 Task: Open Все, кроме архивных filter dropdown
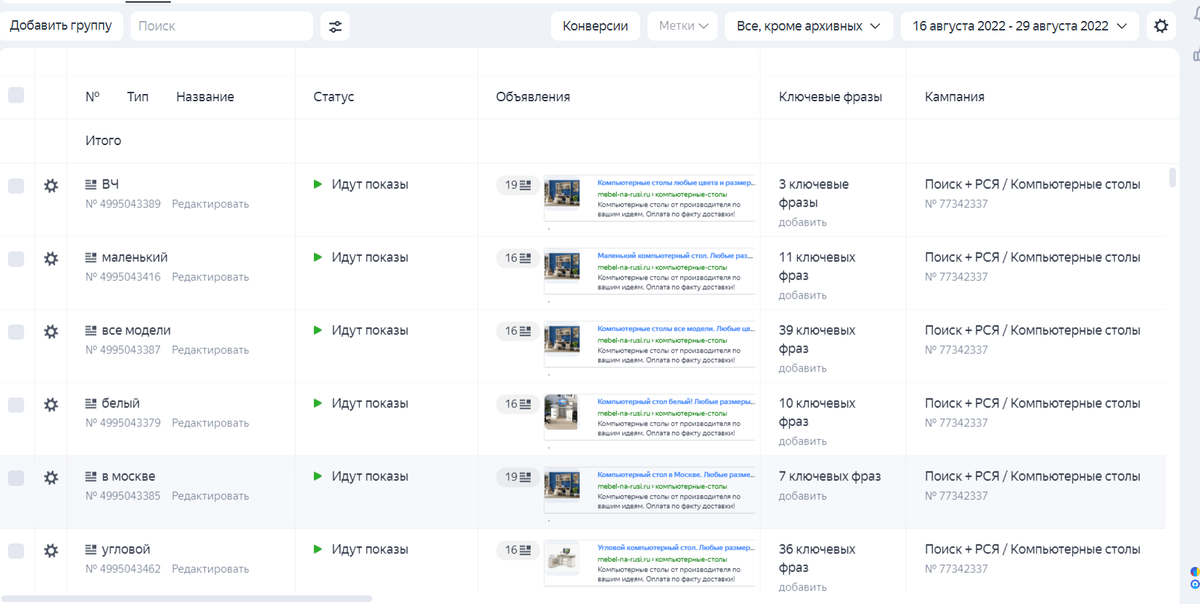click(x=809, y=26)
